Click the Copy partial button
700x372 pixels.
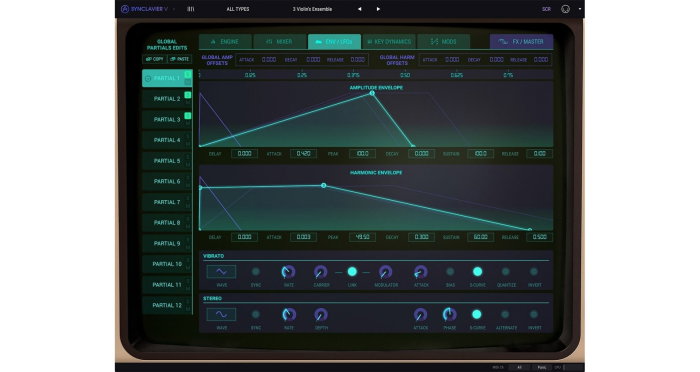tap(154, 59)
